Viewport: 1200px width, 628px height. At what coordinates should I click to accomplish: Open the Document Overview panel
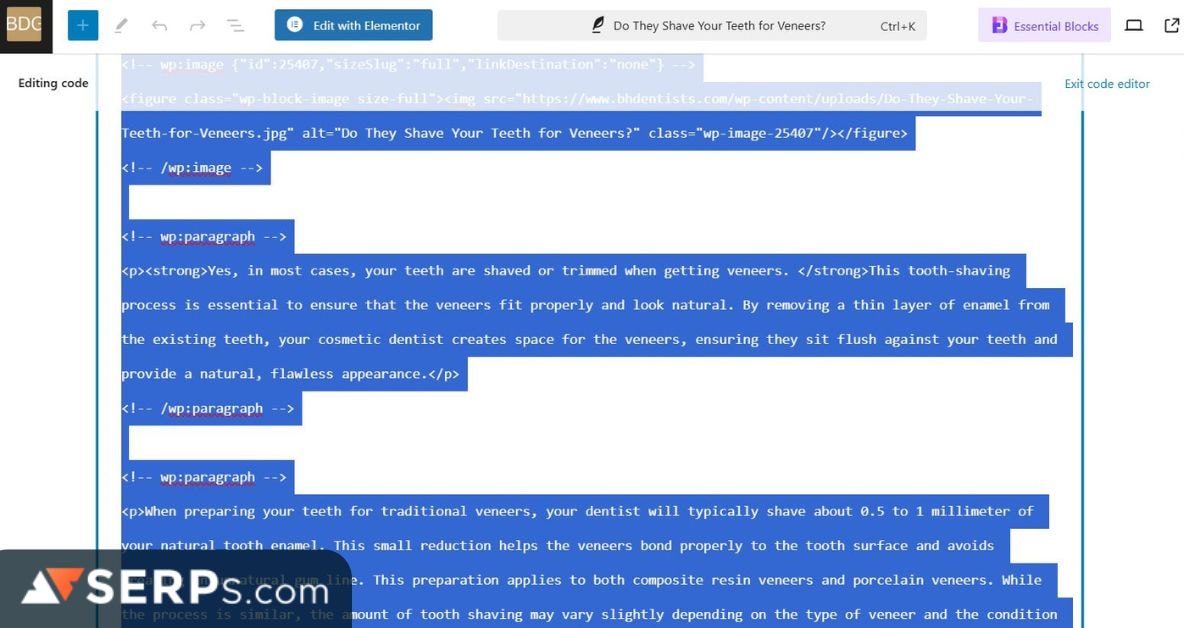tap(236, 25)
